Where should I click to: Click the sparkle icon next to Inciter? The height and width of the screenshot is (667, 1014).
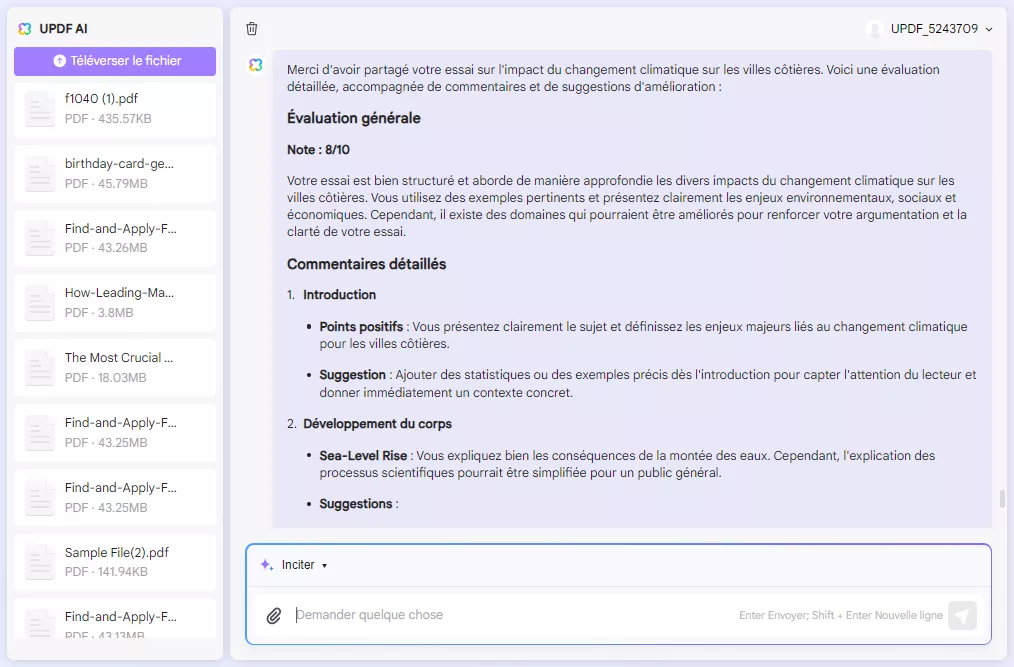265,564
